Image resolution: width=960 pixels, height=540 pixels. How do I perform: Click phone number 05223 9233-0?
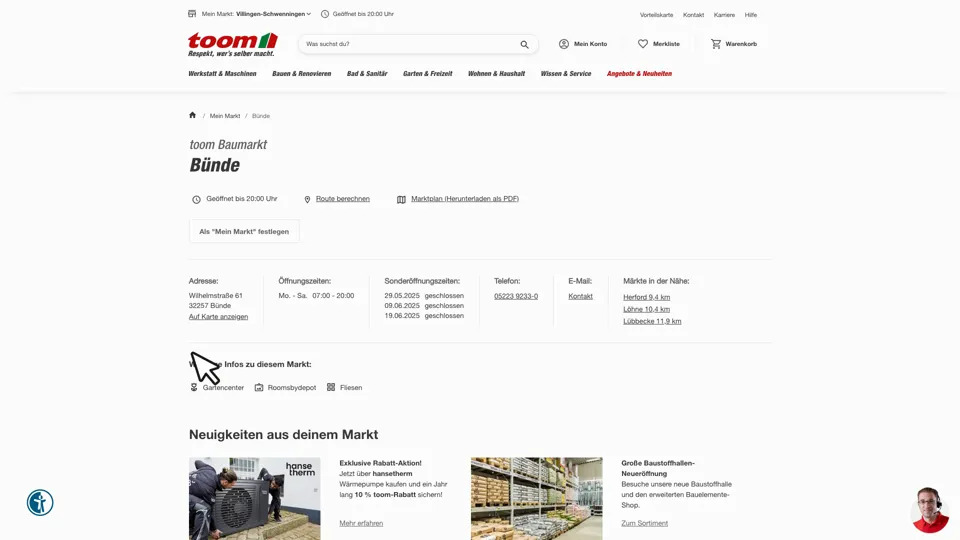point(516,296)
